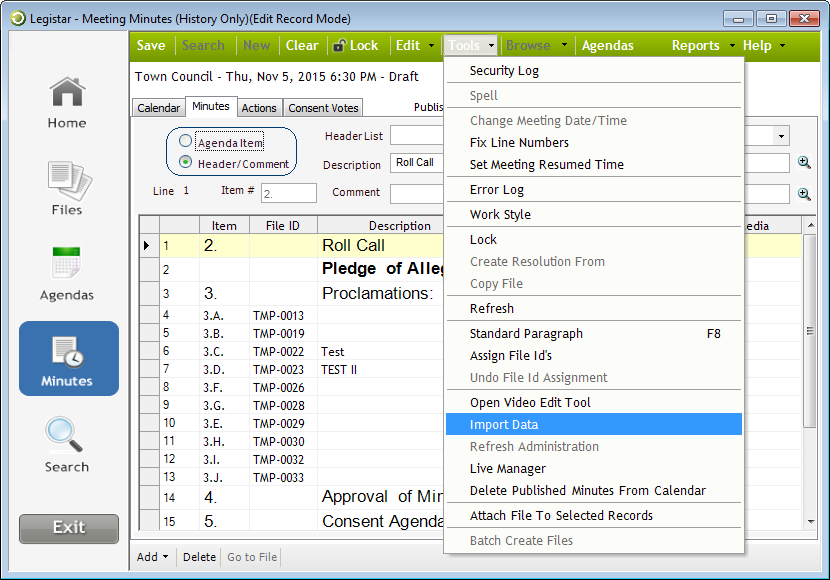
Task: Launch Live Manager from menu
Action: coord(594,468)
